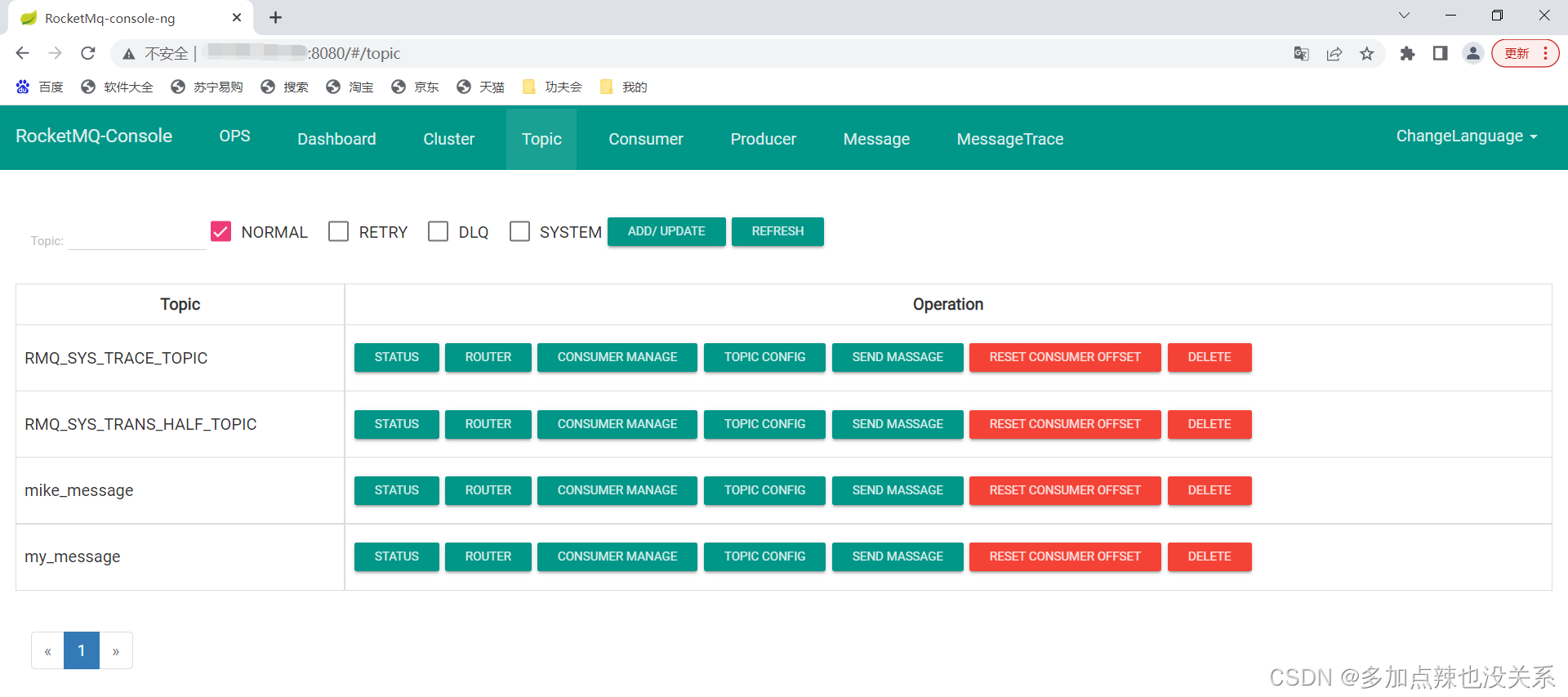Open the 苏宁易购 bookmark
Viewport: 1568px width, 697px height.
pyautogui.click(x=207, y=87)
